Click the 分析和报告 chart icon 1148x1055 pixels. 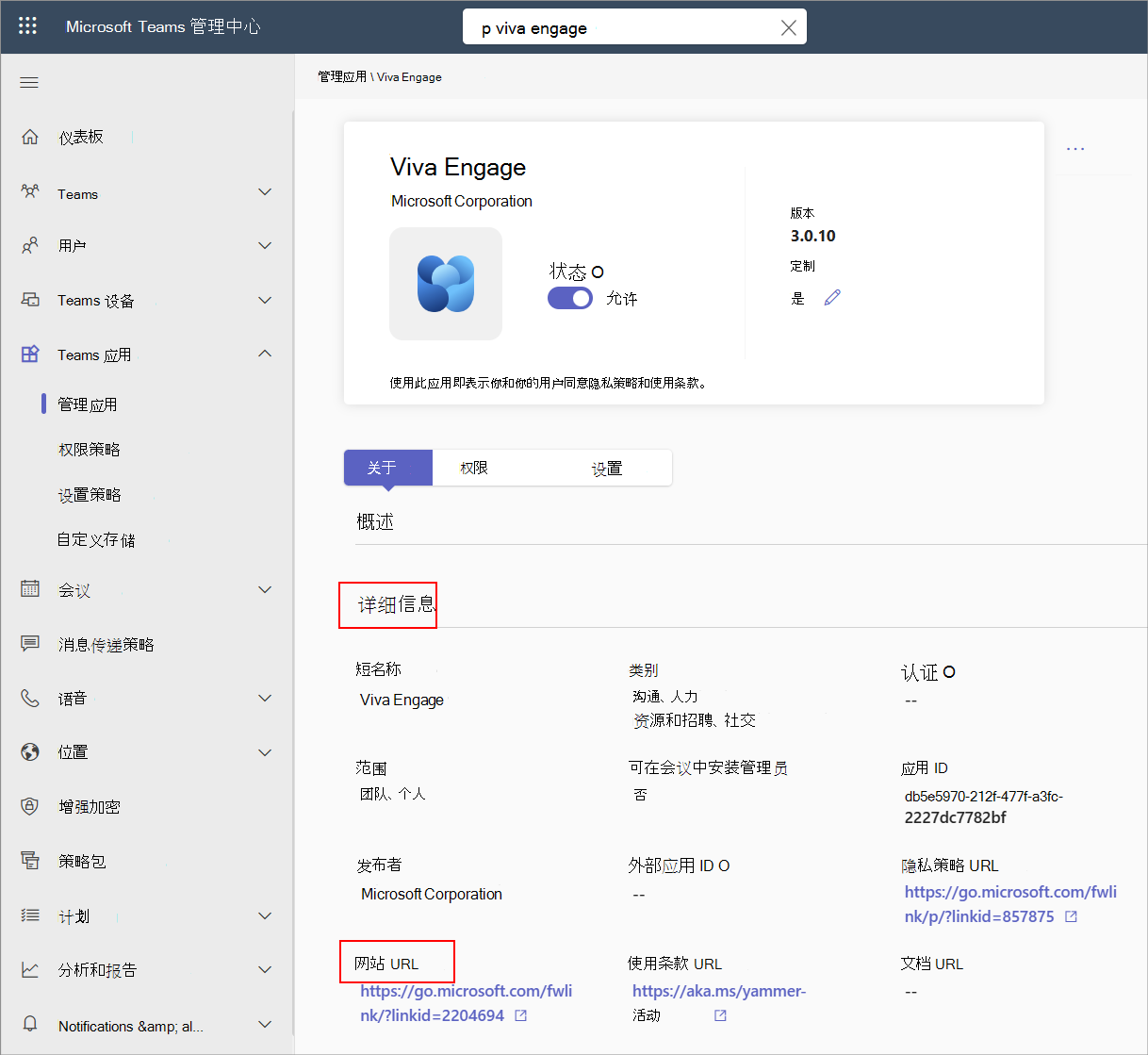[30, 969]
